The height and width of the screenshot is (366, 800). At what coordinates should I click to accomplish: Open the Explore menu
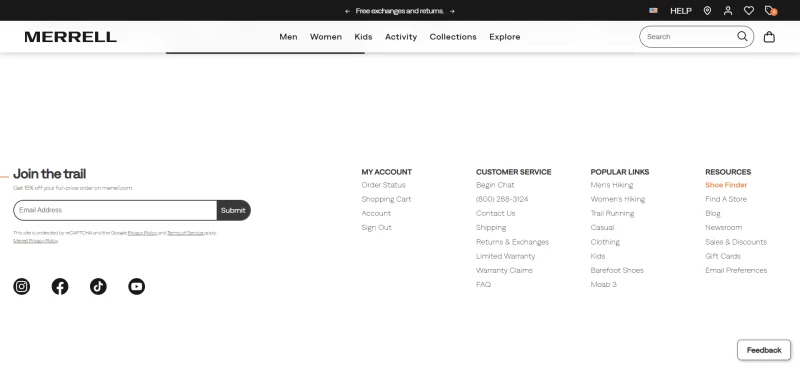click(x=505, y=37)
